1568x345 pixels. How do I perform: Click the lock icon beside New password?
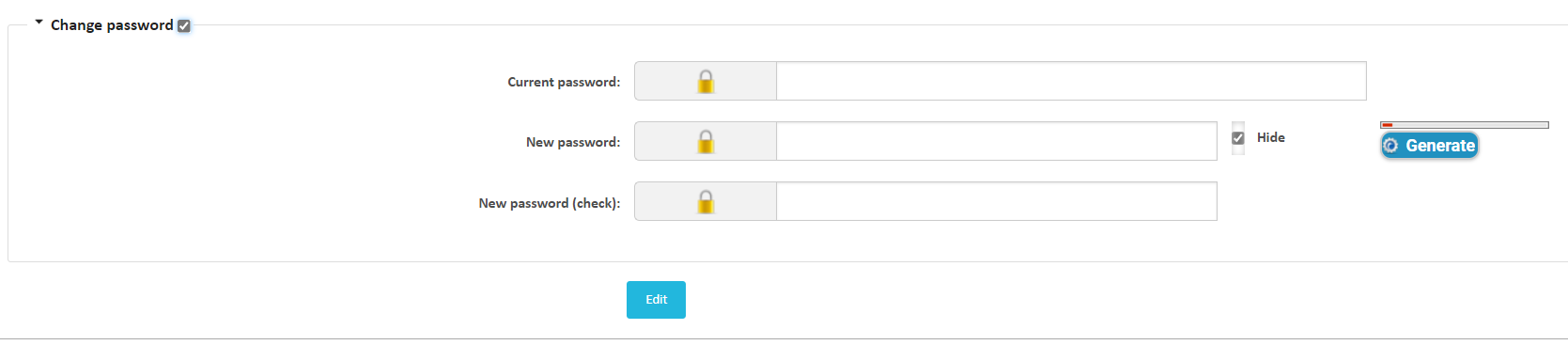pyautogui.click(x=706, y=142)
